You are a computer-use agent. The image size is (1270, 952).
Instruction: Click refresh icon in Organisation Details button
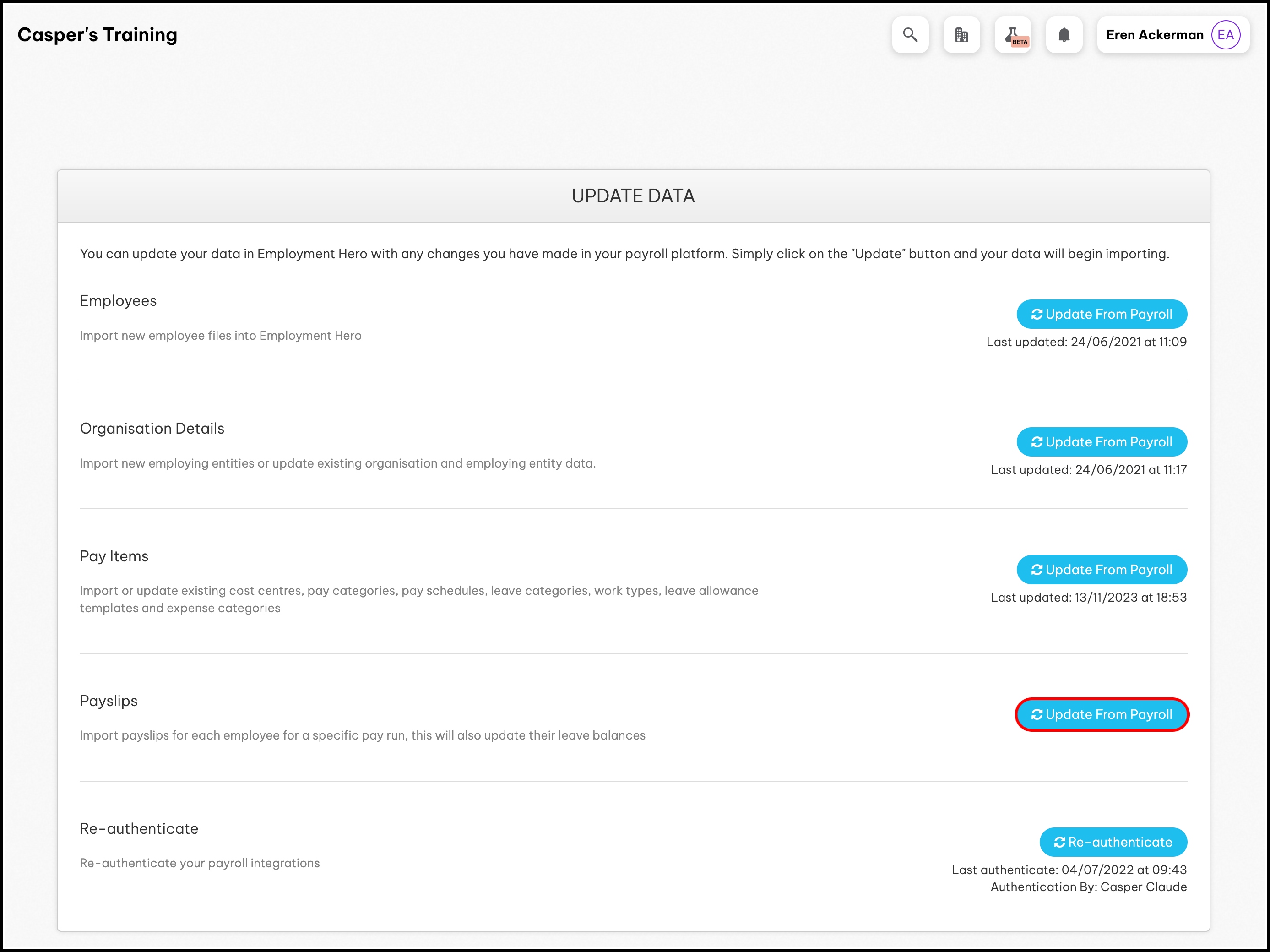click(x=1037, y=442)
